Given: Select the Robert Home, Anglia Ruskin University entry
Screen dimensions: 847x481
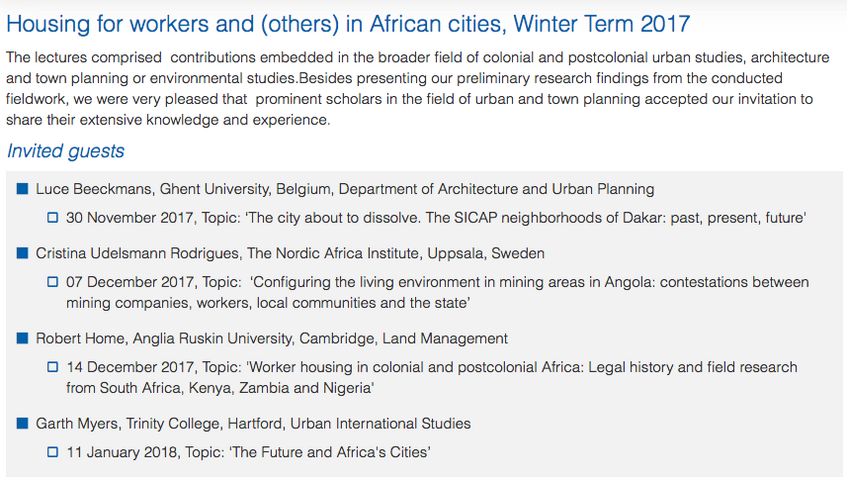Looking at the screenshot, I should click(272, 339).
